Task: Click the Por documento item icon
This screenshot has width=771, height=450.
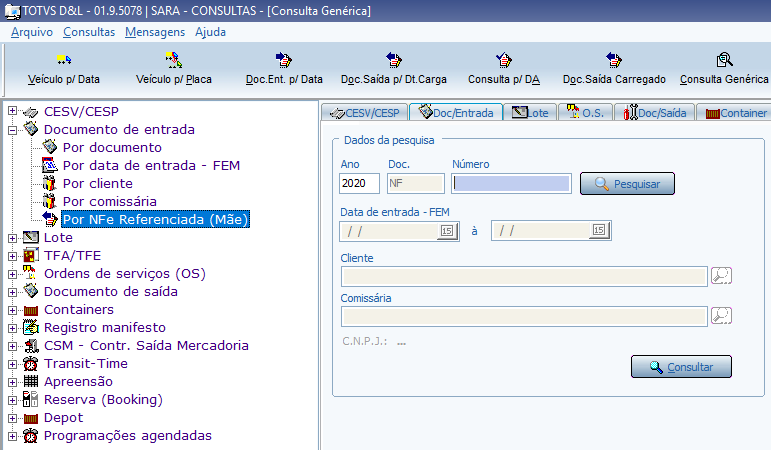Action: [50, 147]
